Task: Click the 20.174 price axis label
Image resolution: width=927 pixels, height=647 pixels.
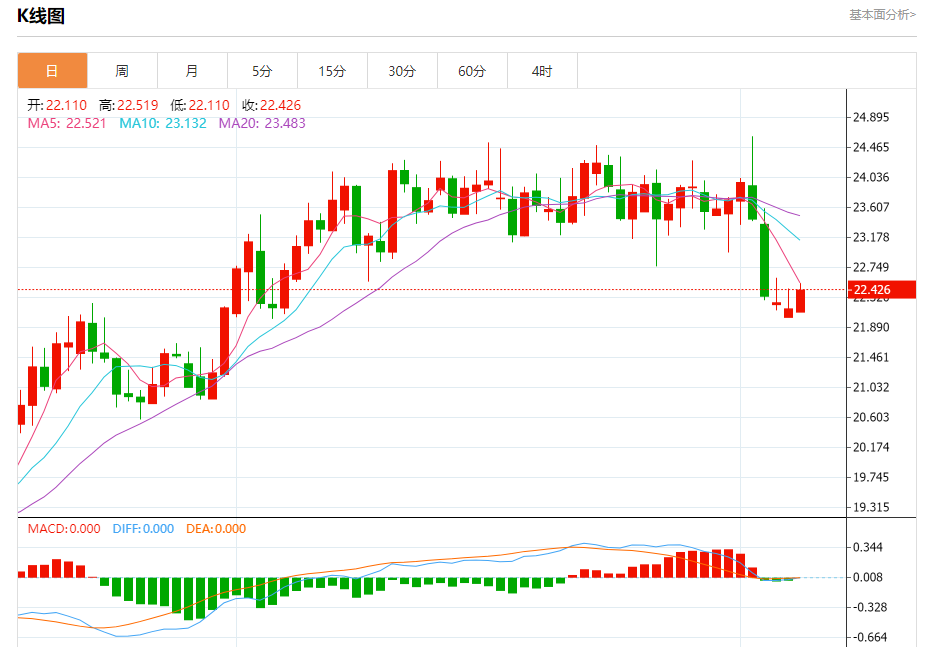Action: 871,447
